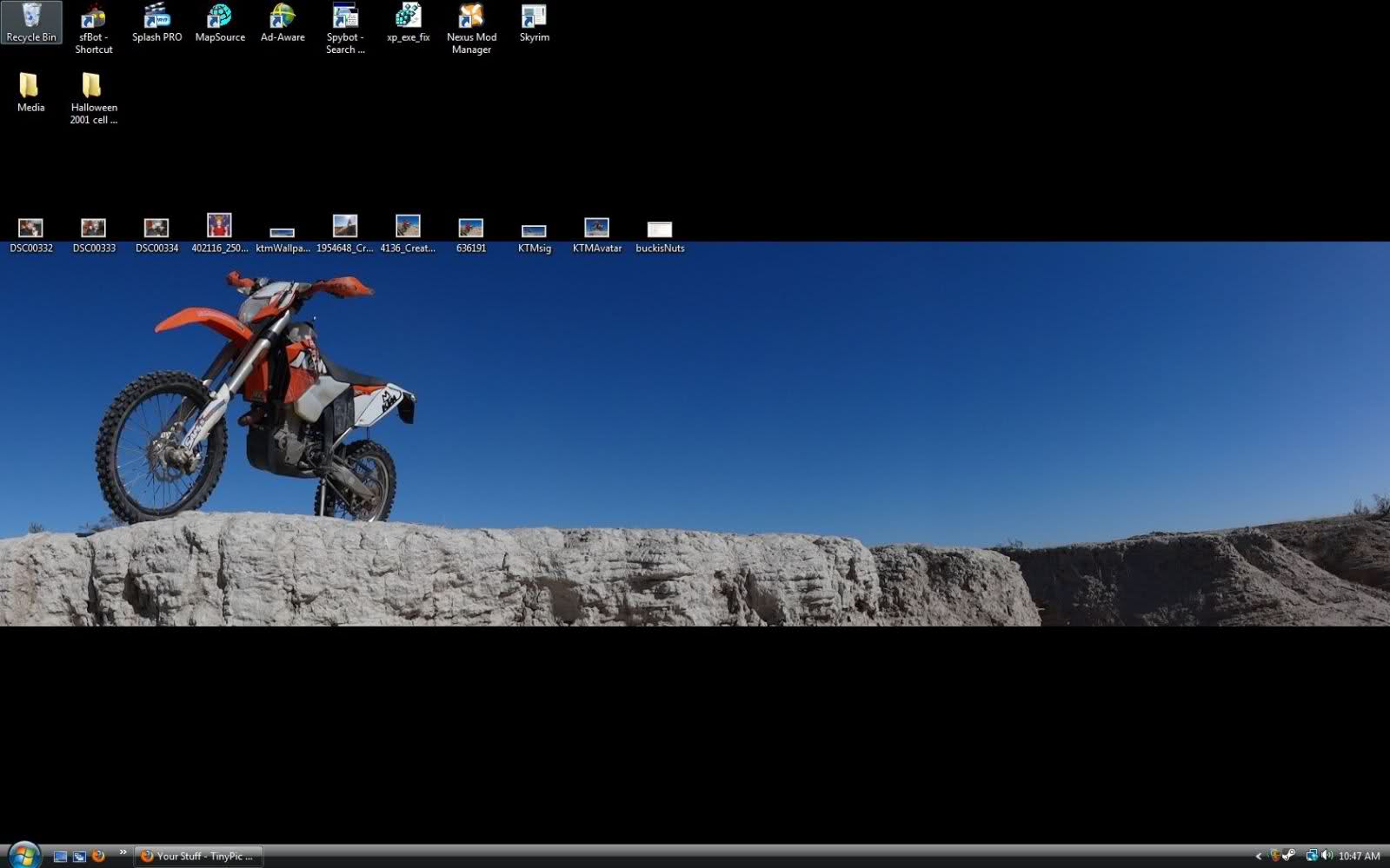Open the Steam icon in the system tray

(x=1289, y=856)
